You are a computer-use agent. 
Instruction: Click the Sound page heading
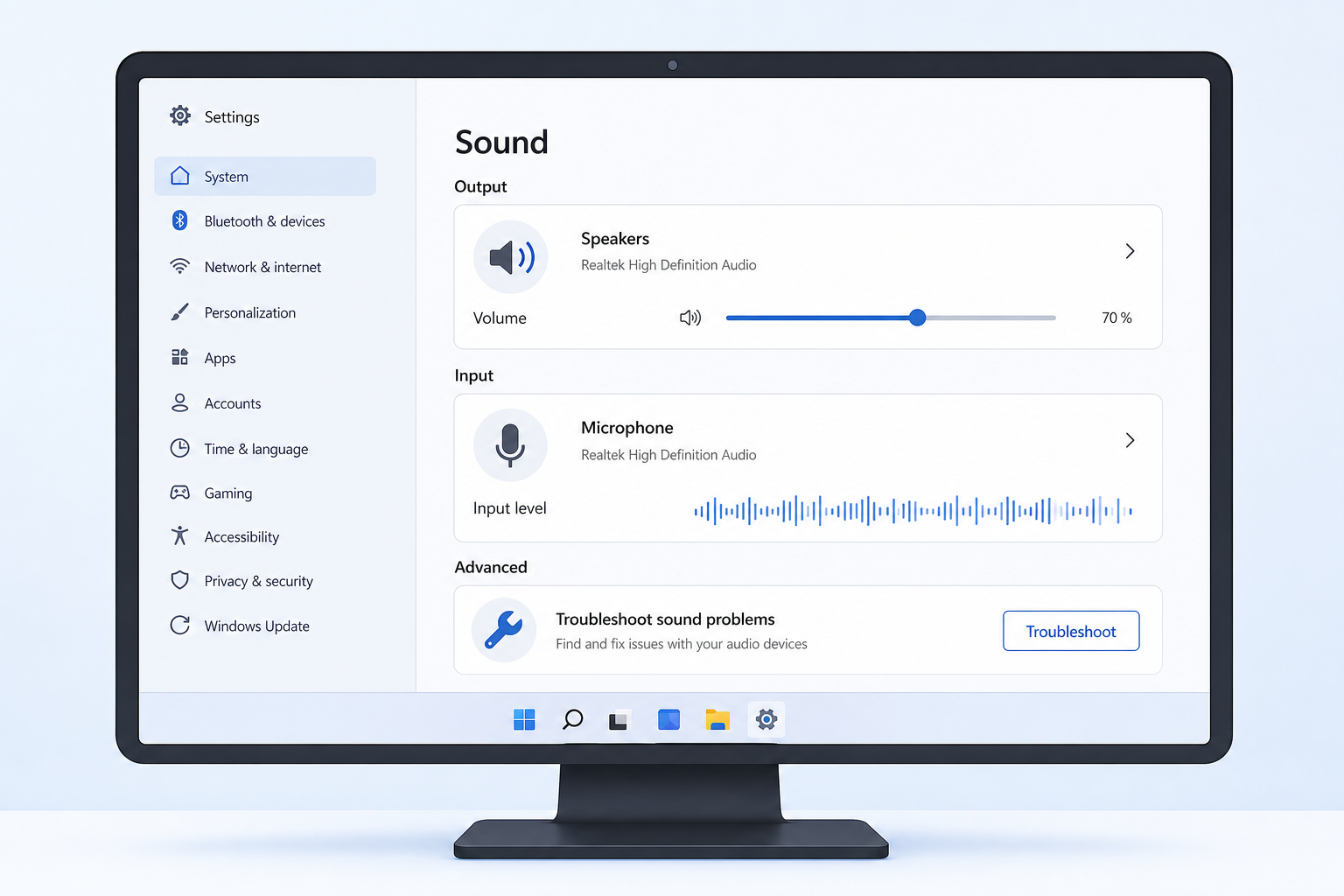tap(501, 142)
